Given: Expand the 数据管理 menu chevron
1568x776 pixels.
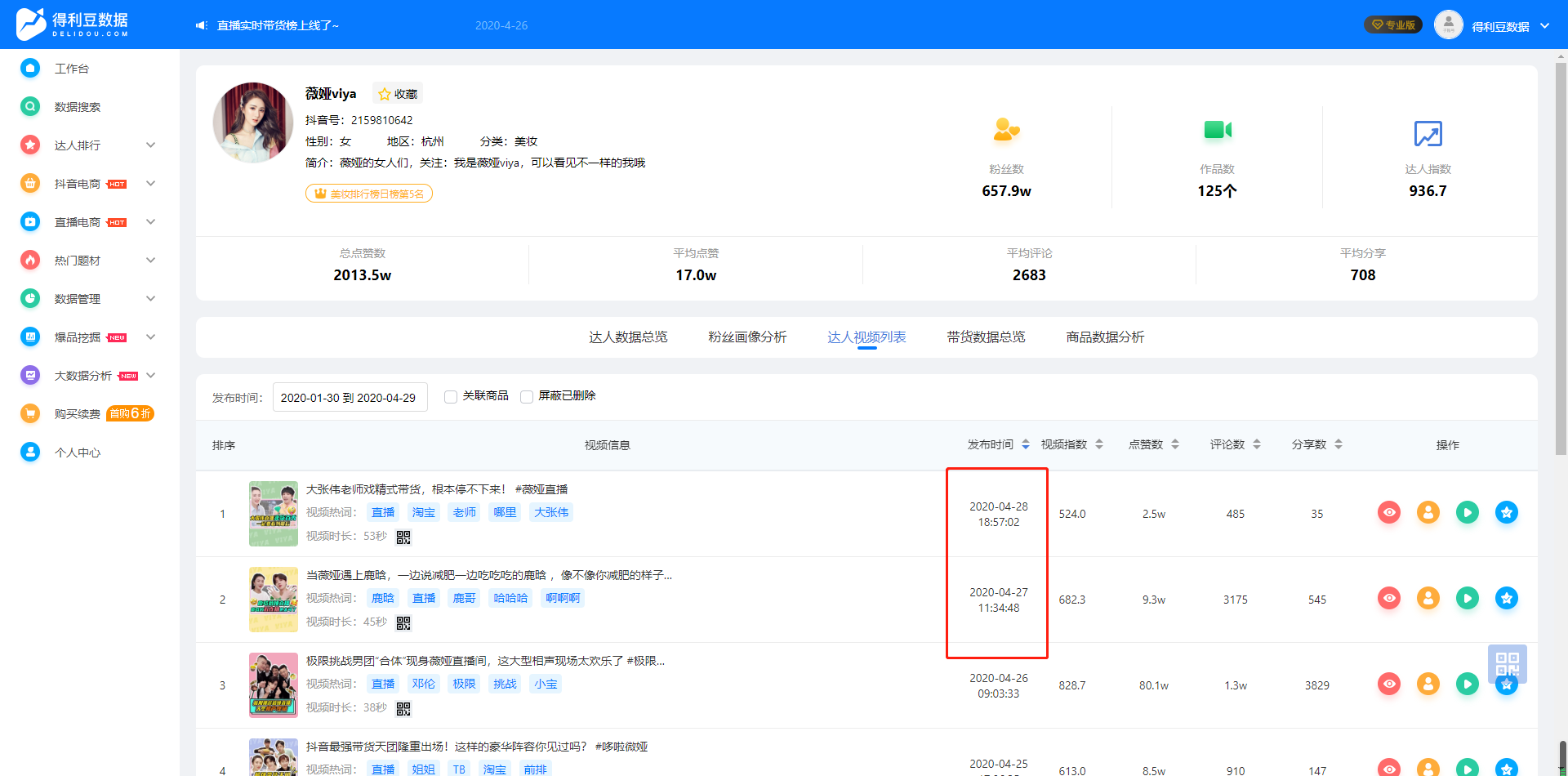Looking at the screenshot, I should pos(150,298).
